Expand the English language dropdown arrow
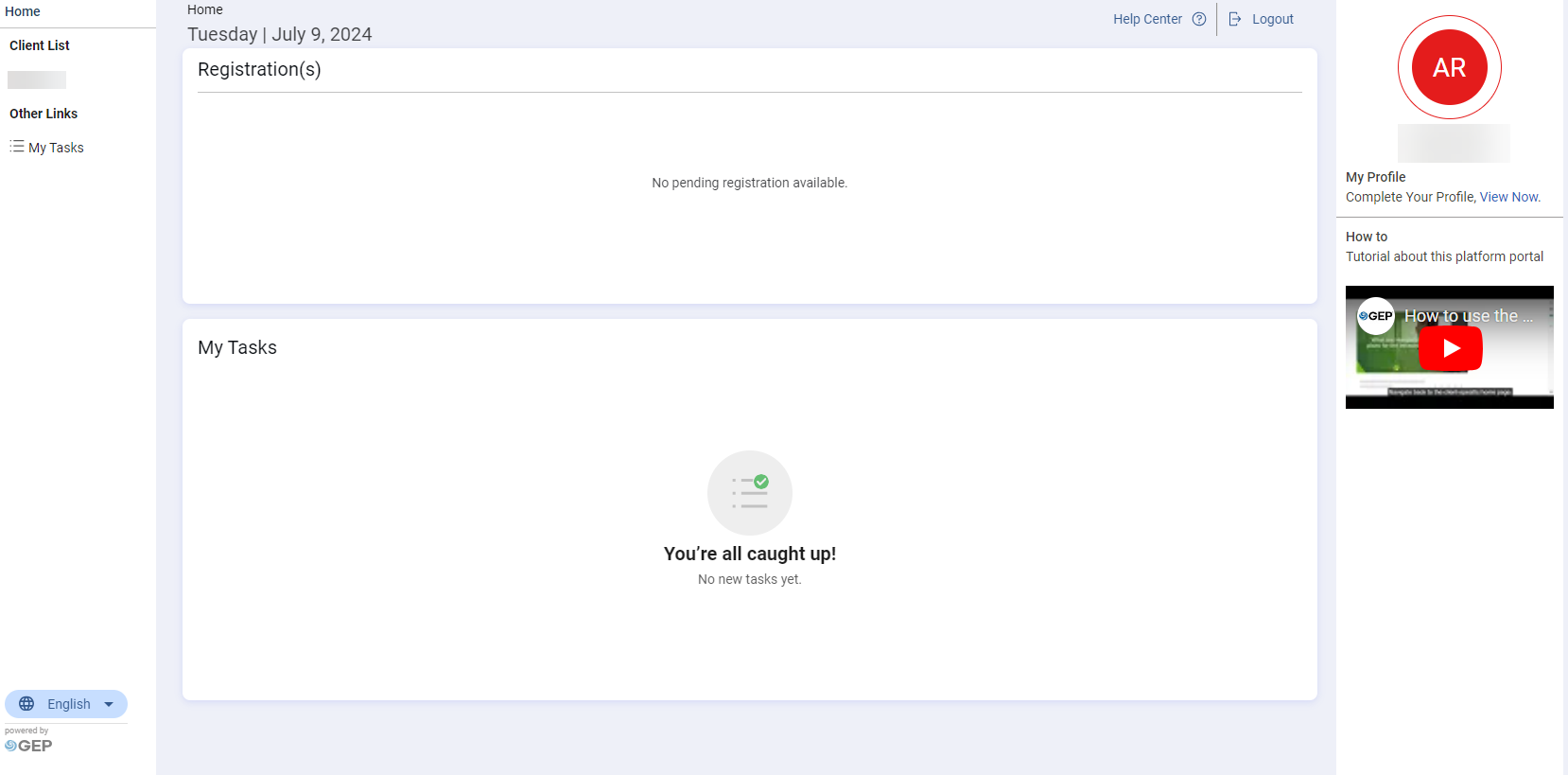This screenshot has width=1568, height=775. (109, 704)
